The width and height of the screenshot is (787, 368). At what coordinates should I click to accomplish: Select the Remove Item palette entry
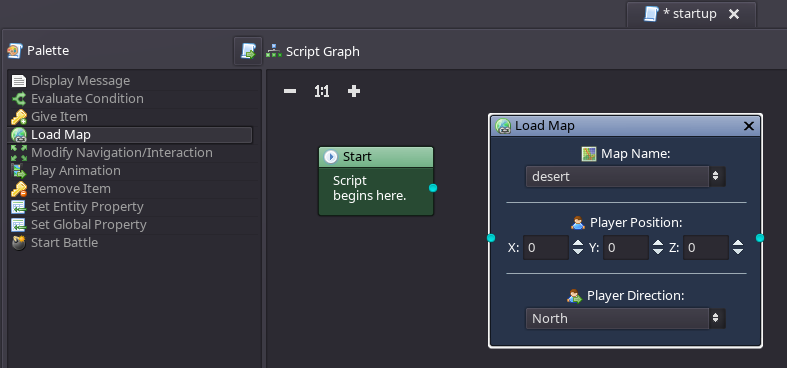click(x=132, y=189)
